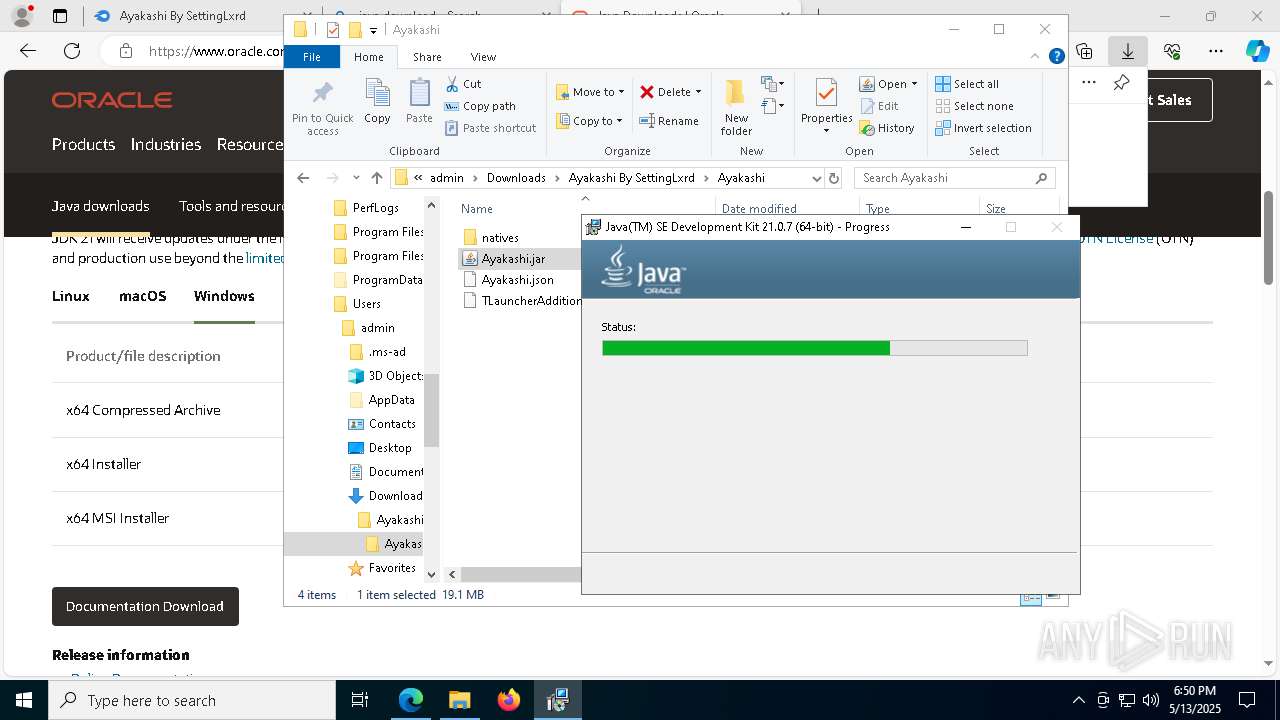Click Task View taskbar icon

pos(360,700)
